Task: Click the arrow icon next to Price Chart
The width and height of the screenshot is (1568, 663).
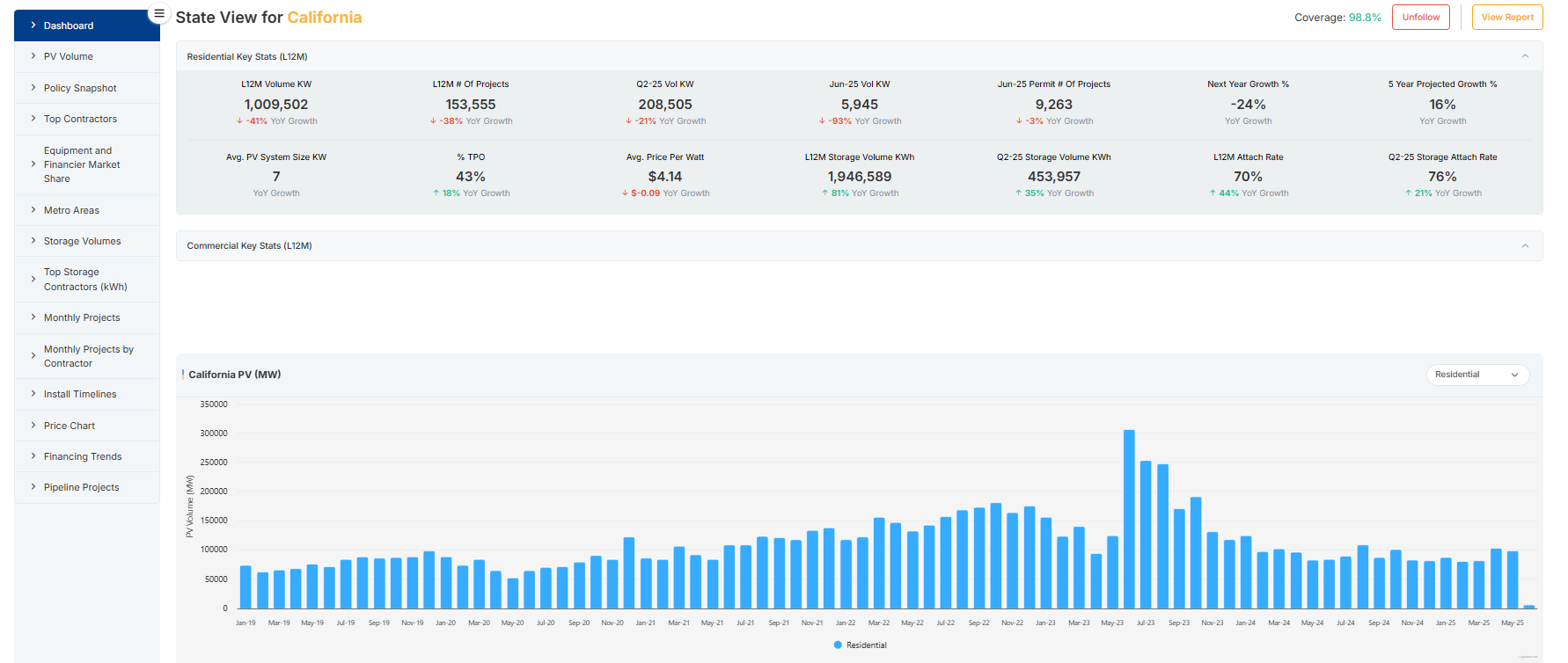Action: tap(33, 426)
